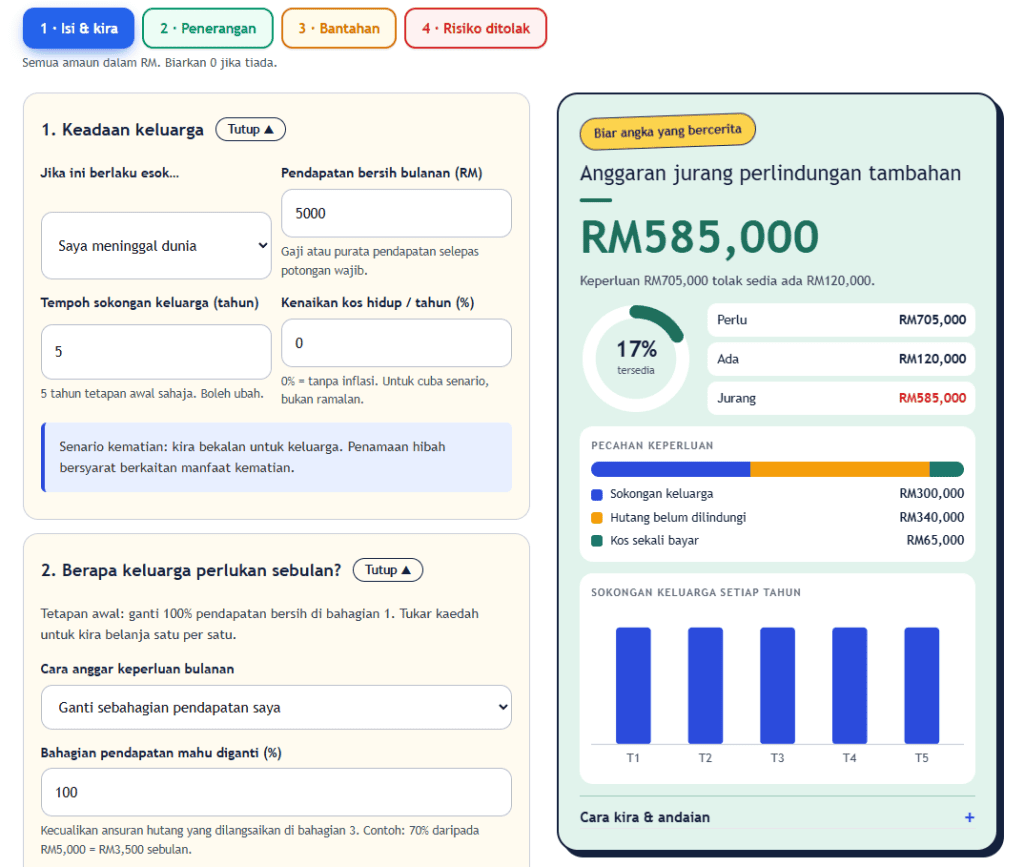Select the "4 · Risiko ditolak" tab
1024x867 pixels.
[475, 28]
